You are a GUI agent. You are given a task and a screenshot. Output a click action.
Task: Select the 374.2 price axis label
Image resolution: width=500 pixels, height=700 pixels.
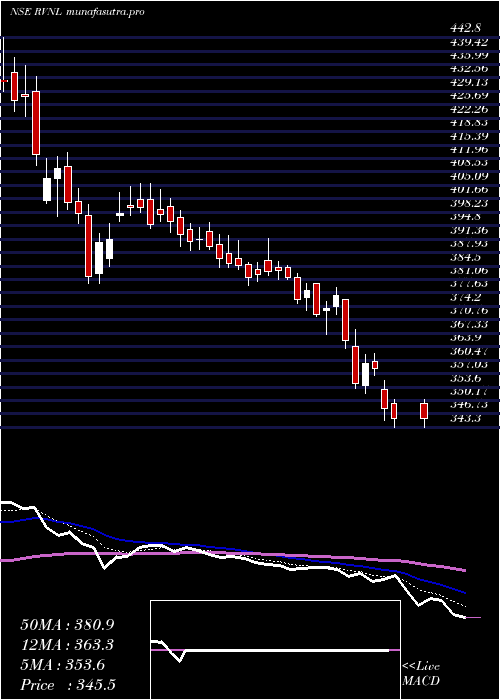point(466,297)
